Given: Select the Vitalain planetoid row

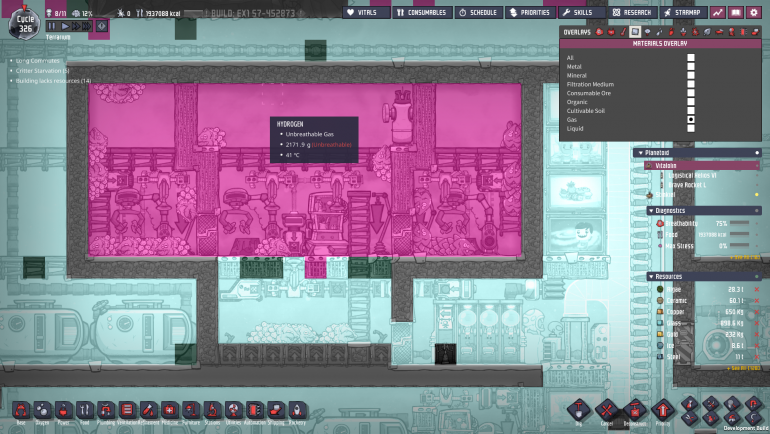Looking at the screenshot, I should coord(703,165).
